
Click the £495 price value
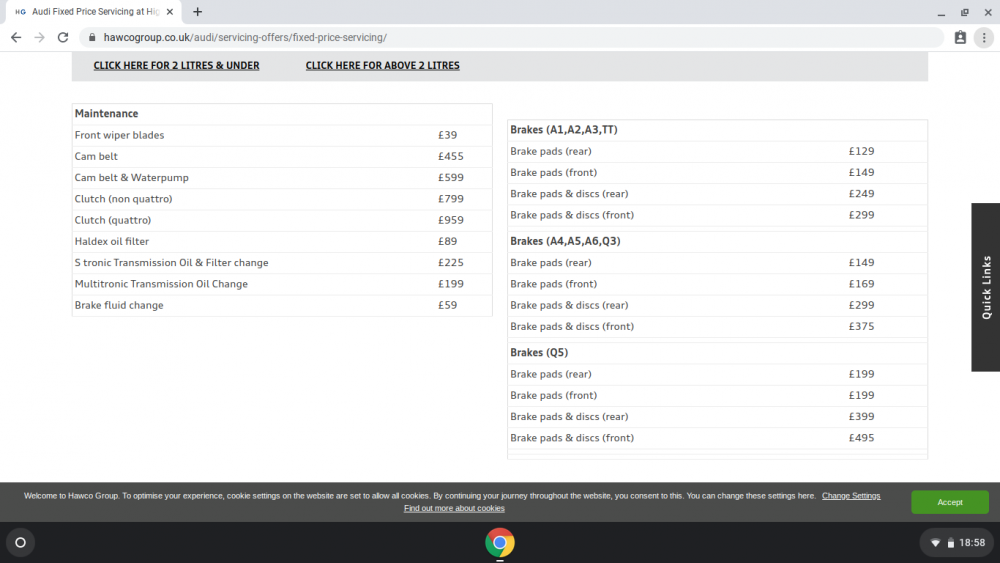click(862, 438)
